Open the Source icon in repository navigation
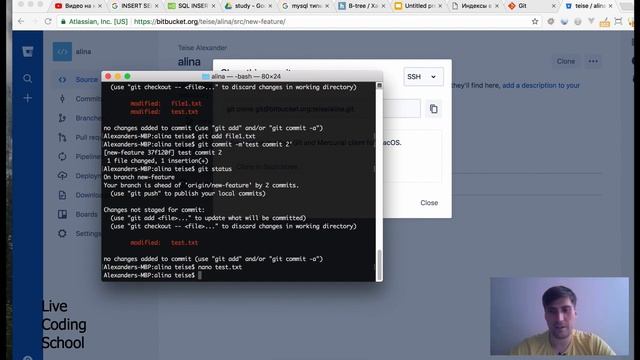Viewport: 640px width, 360px height. tap(62, 80)
